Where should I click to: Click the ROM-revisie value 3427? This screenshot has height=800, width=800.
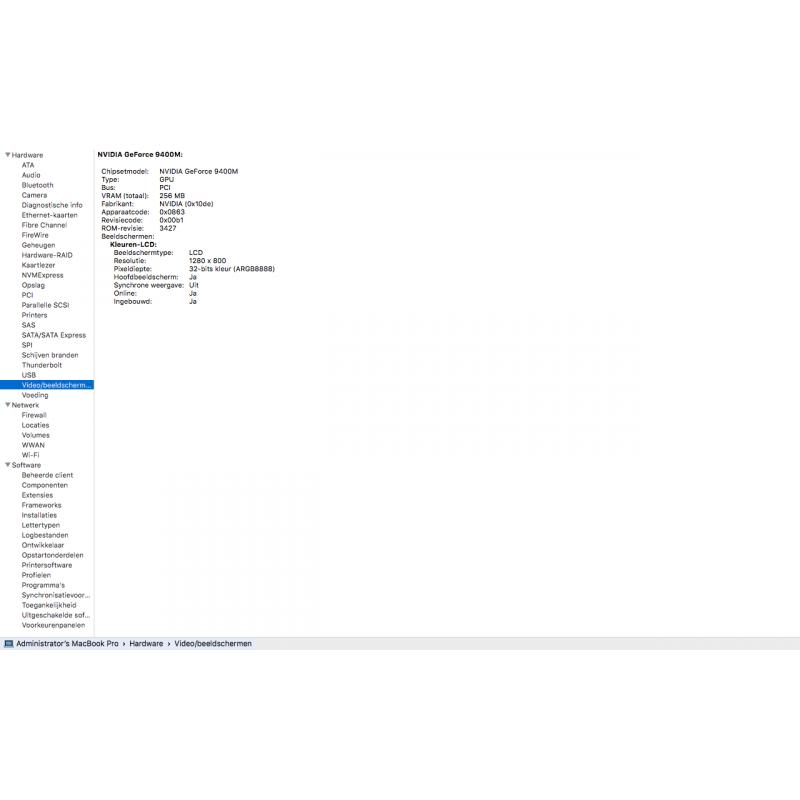coord(168,228)
